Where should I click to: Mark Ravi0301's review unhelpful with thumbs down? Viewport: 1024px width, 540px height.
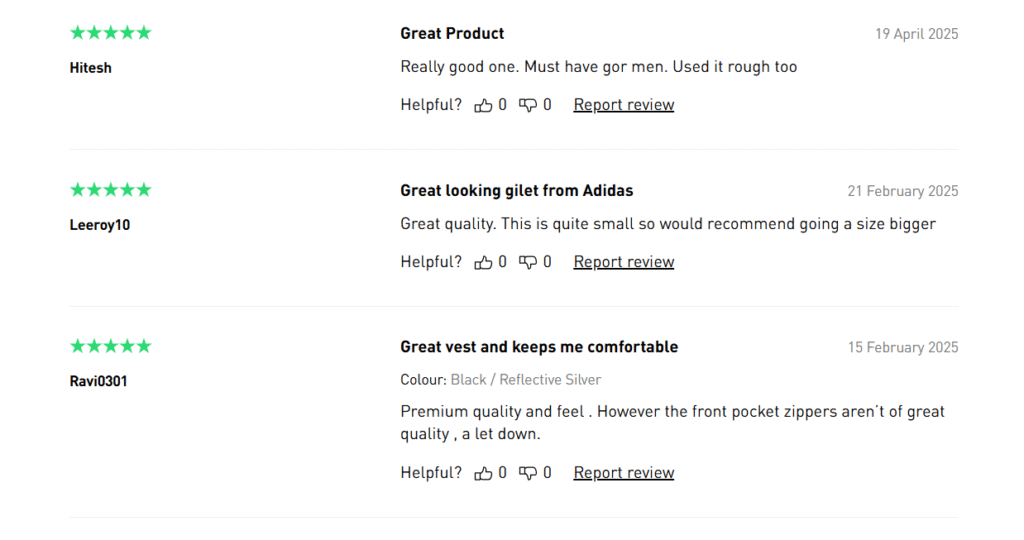[x=528, y=473]
